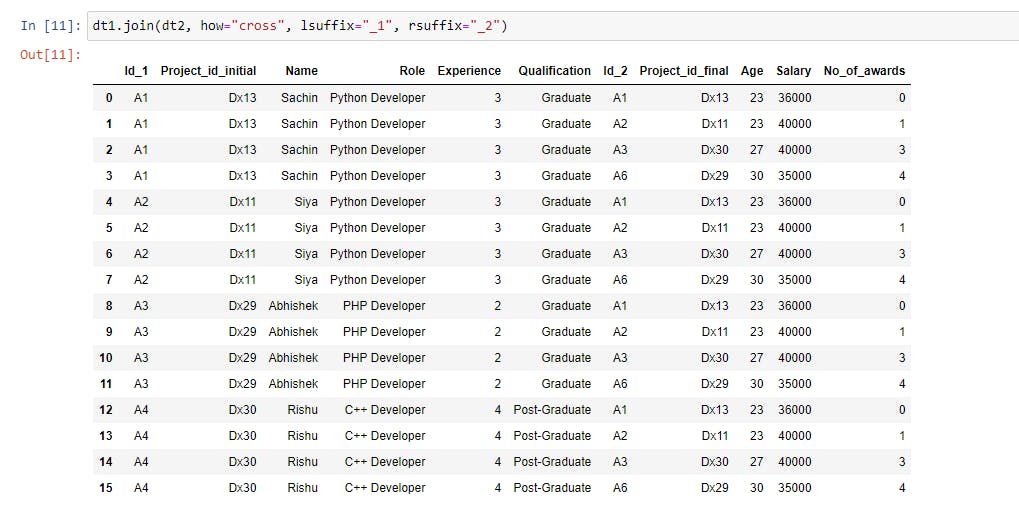Click the Project_id_initial column header
1019x505 pixels.
pos(209,71)
